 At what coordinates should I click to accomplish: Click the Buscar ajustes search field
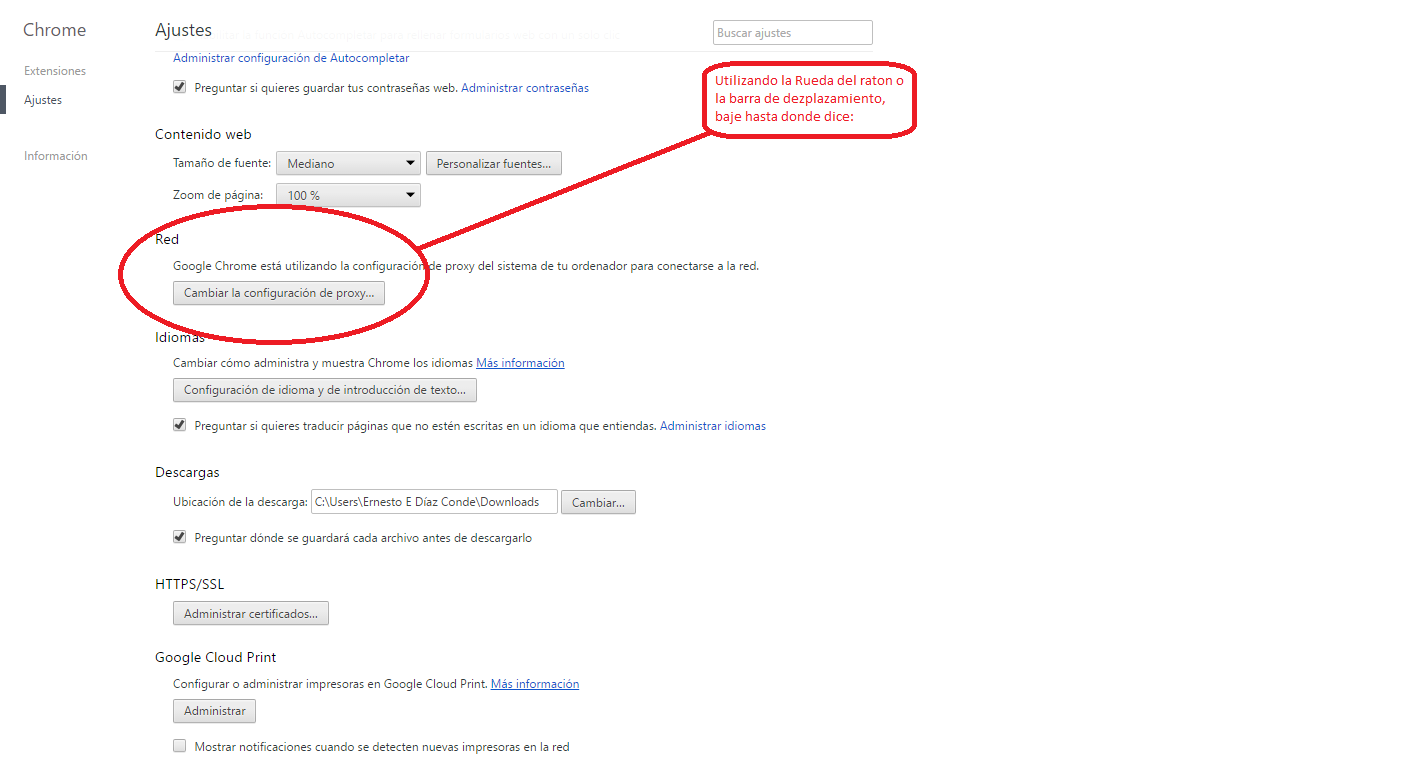click(792, 33)
